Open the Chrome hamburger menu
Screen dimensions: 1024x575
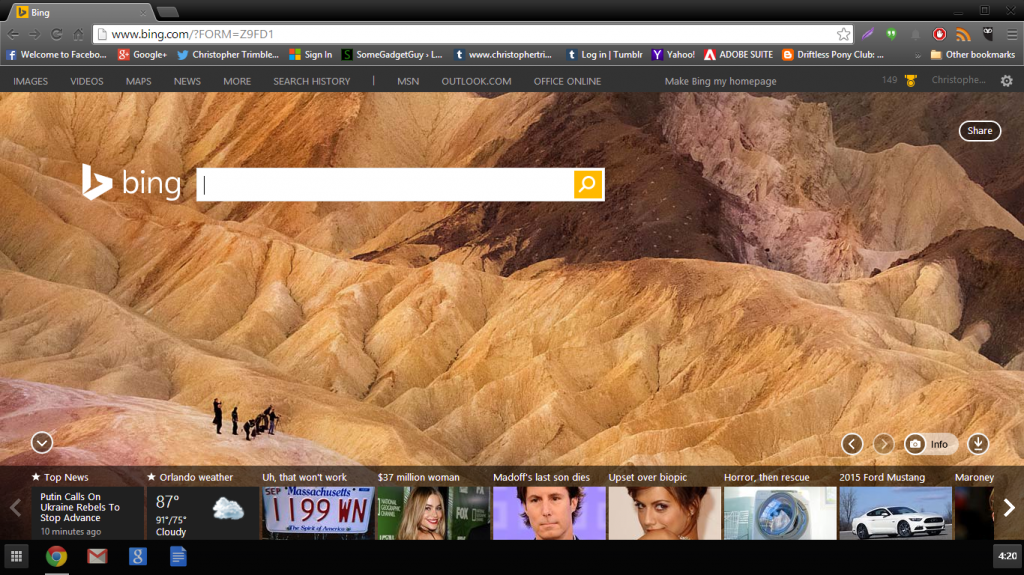(1012, 34)
